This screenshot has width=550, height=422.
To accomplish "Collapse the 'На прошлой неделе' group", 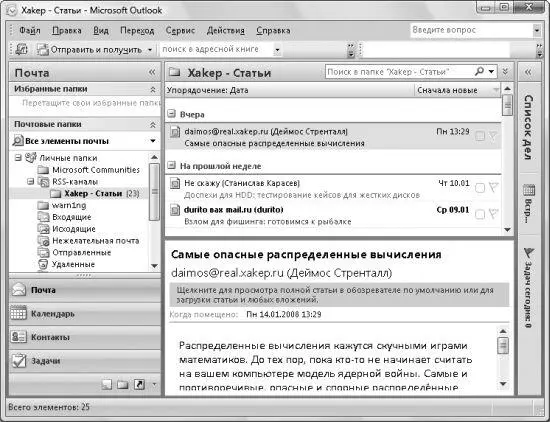I will point(171,165).
